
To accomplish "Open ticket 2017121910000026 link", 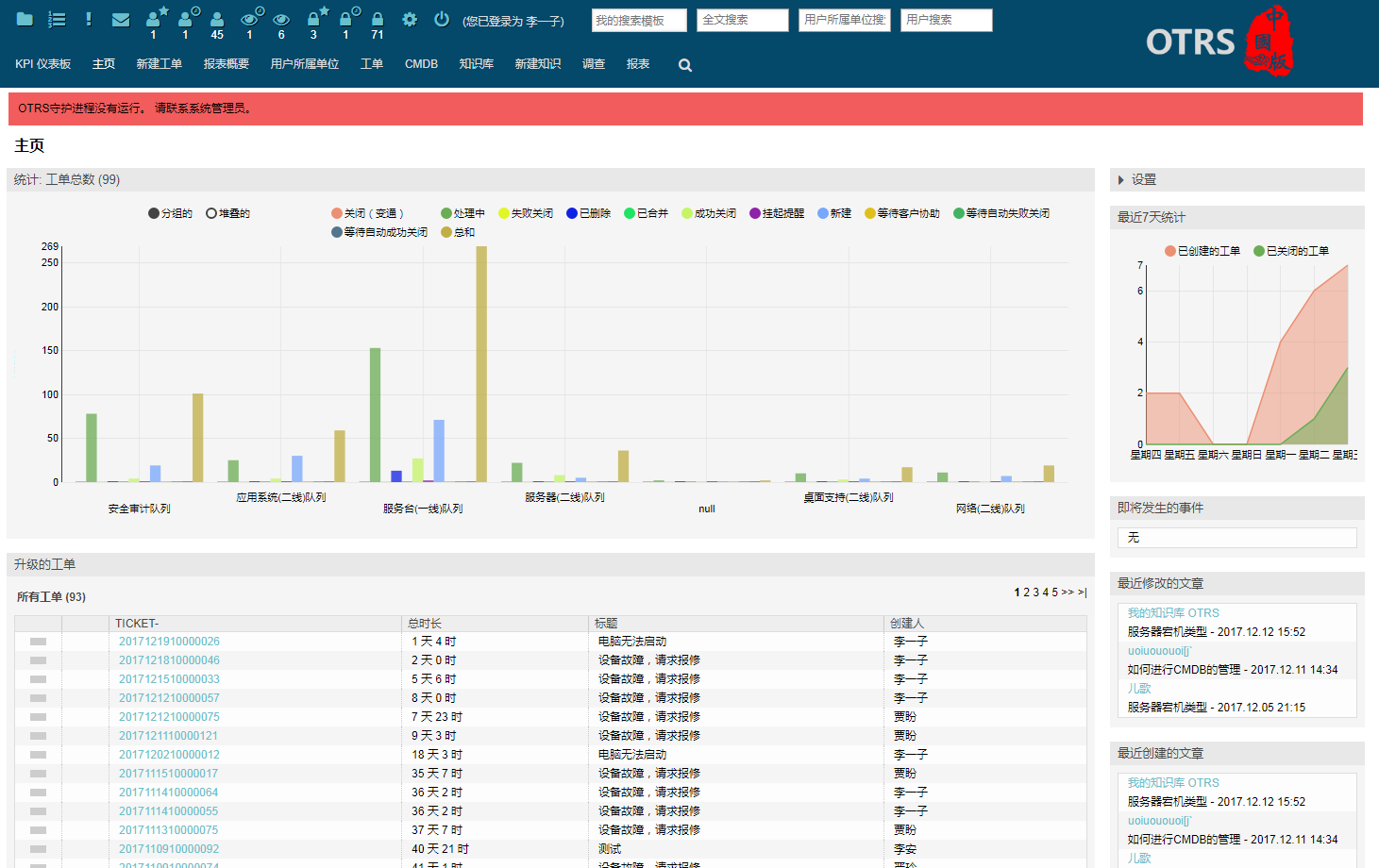I will pos(169,642).
